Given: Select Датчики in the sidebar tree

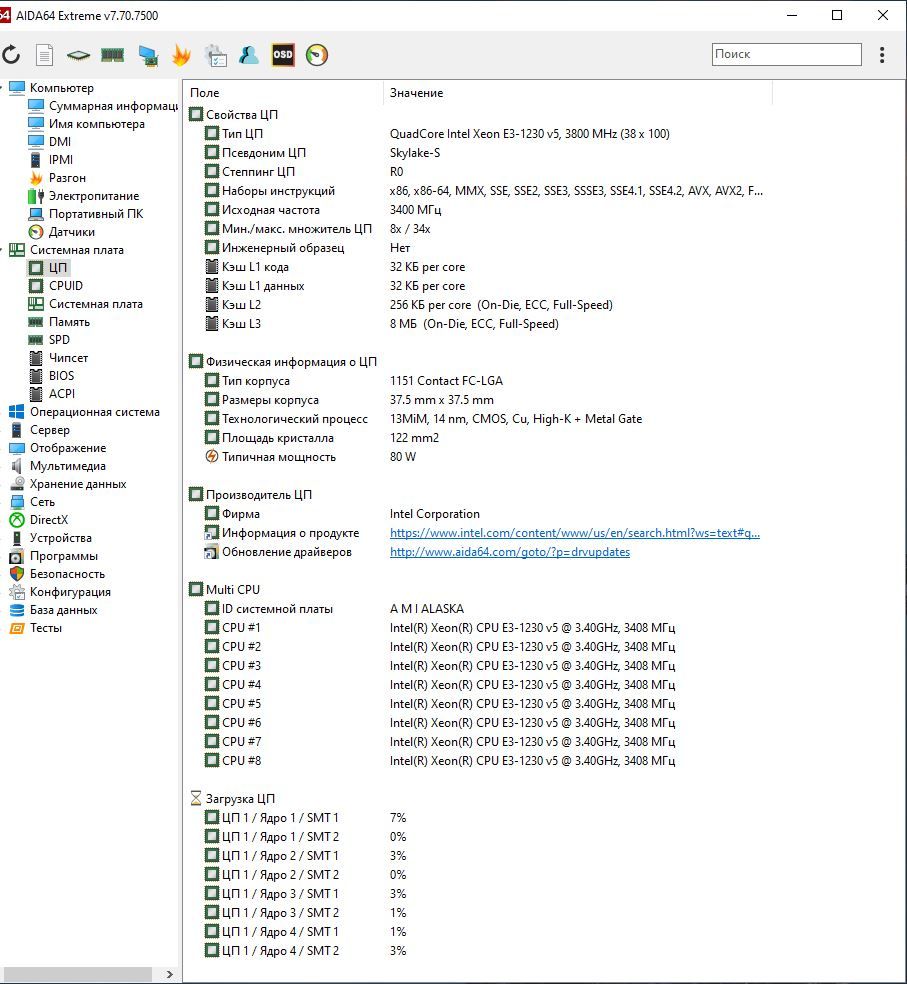Looking at the screenshot, I should (x=72, y=232).
